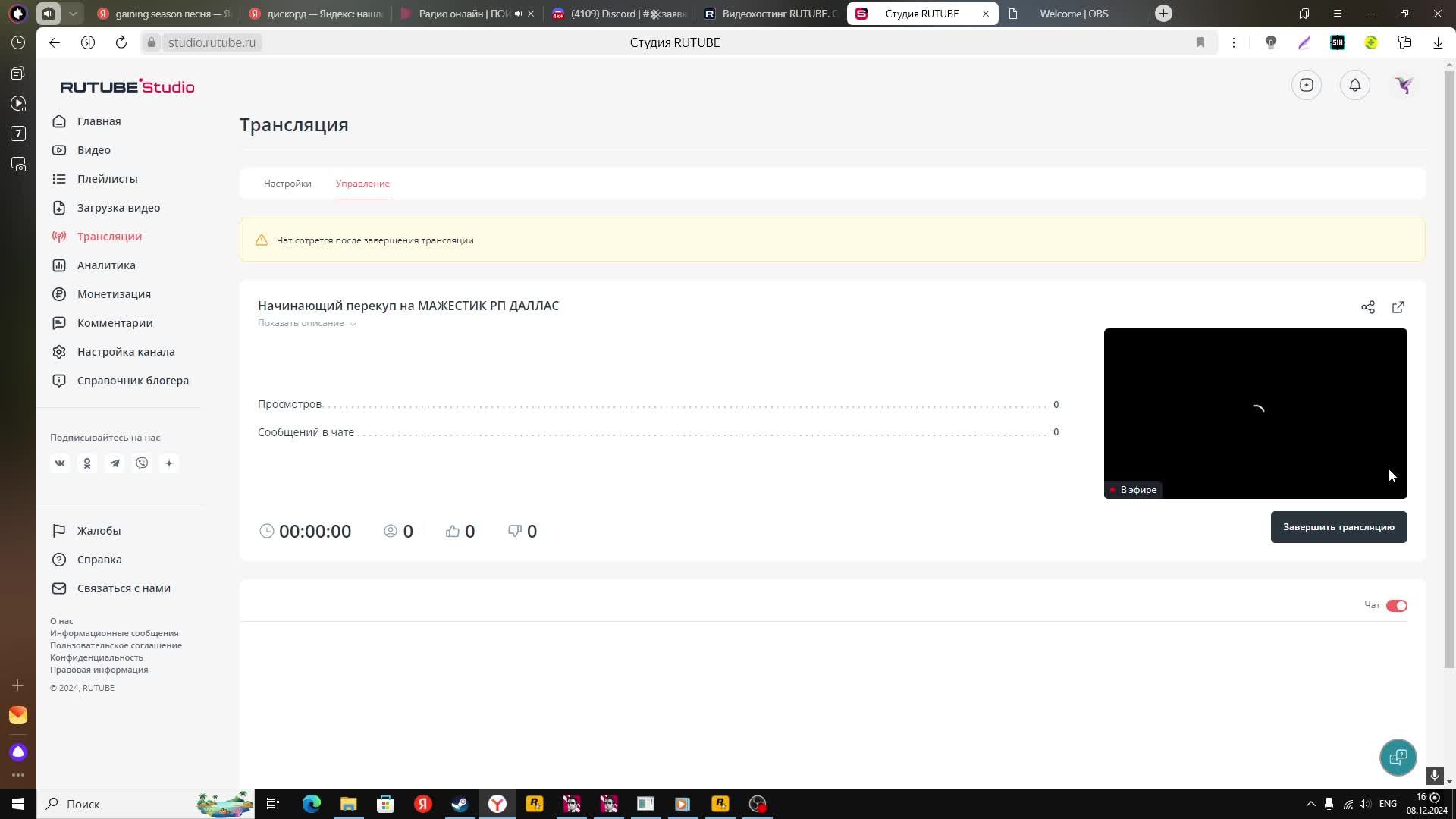
Task: Open О нас footer link
Action: pyautogui.click(x=61, y=621)
